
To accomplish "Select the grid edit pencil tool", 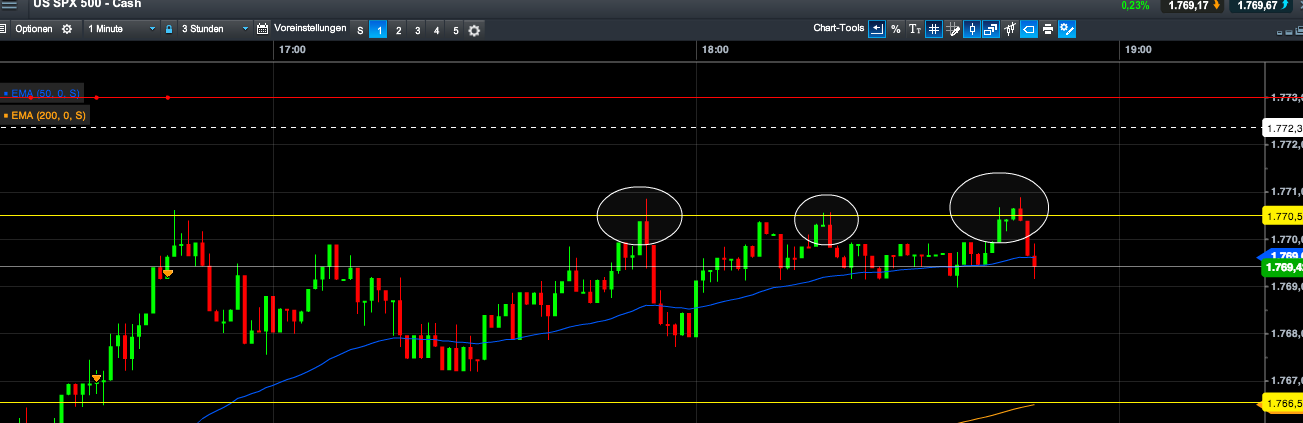I will [x=953, y=29].
